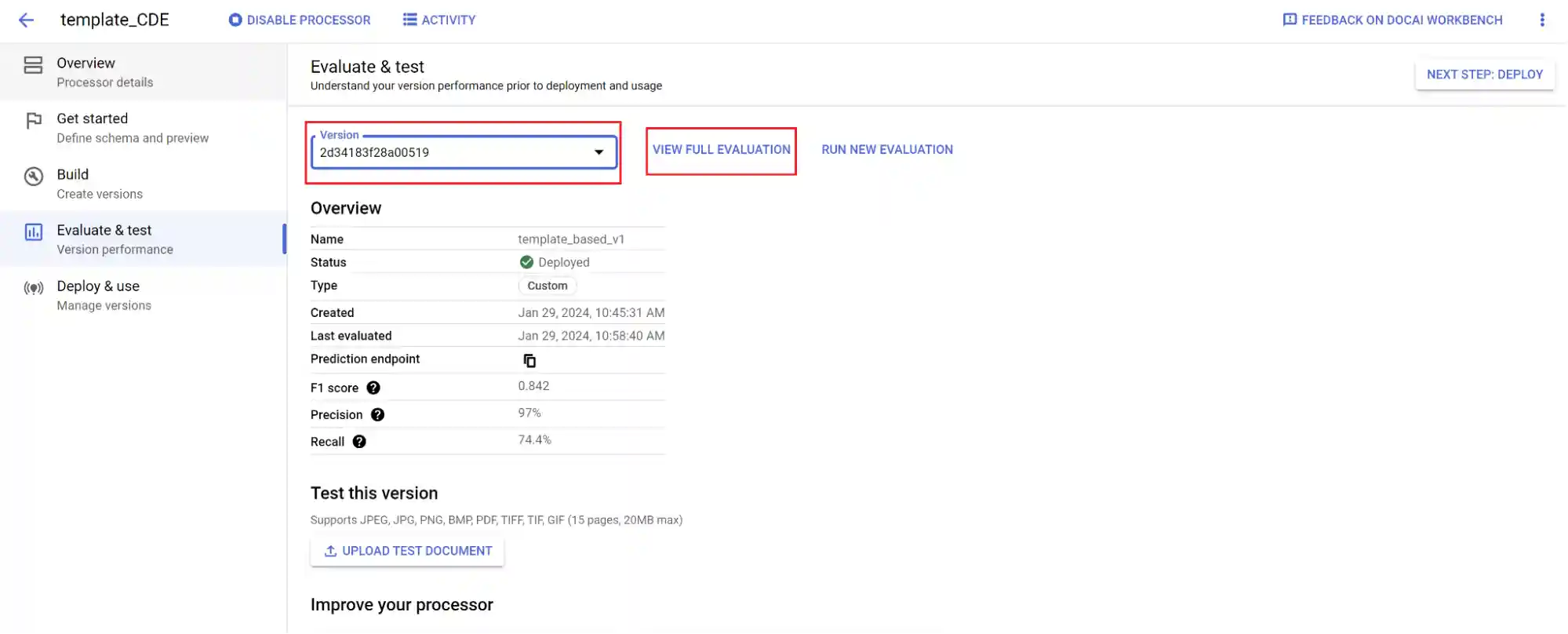Open the Activity log
The width and height of the screenshot is (1568, 634).
[439, 20]
